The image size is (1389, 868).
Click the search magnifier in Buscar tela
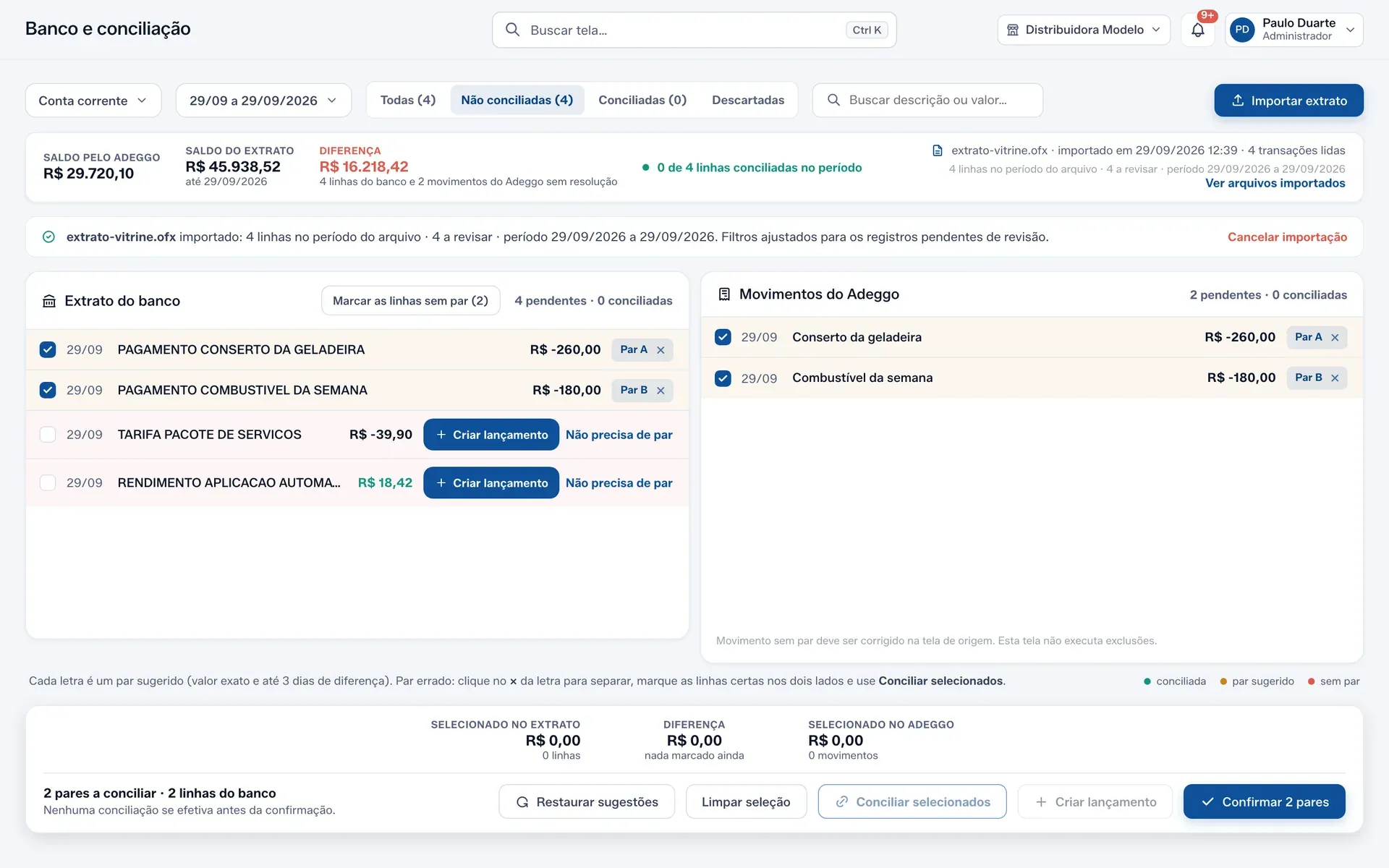[512, 30]
